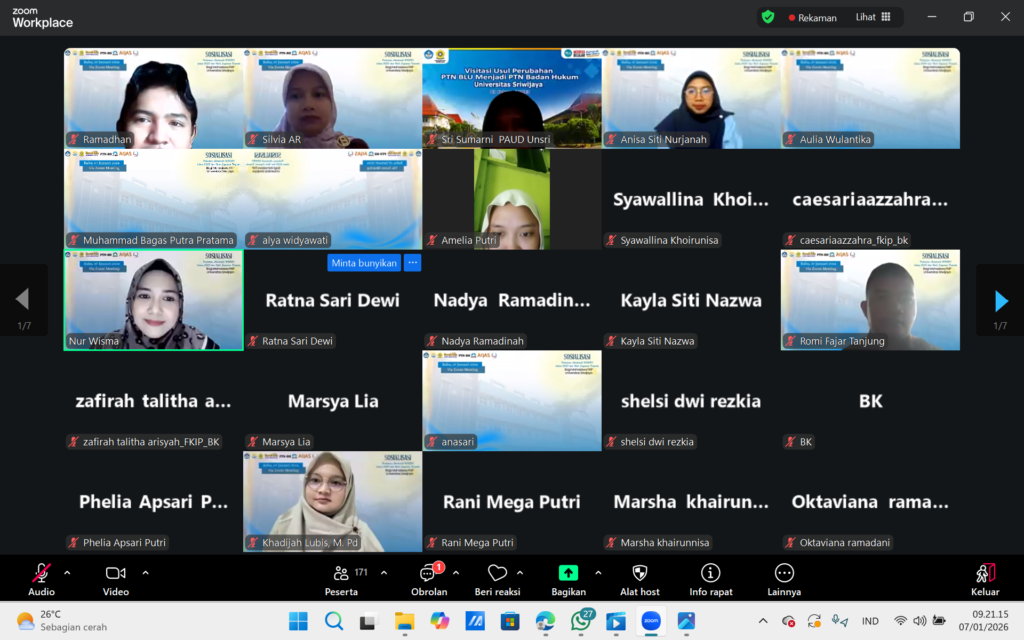The image size is (1024, 640).
Task: Open the Lihat view layout menu
Action: coord(872,17)
